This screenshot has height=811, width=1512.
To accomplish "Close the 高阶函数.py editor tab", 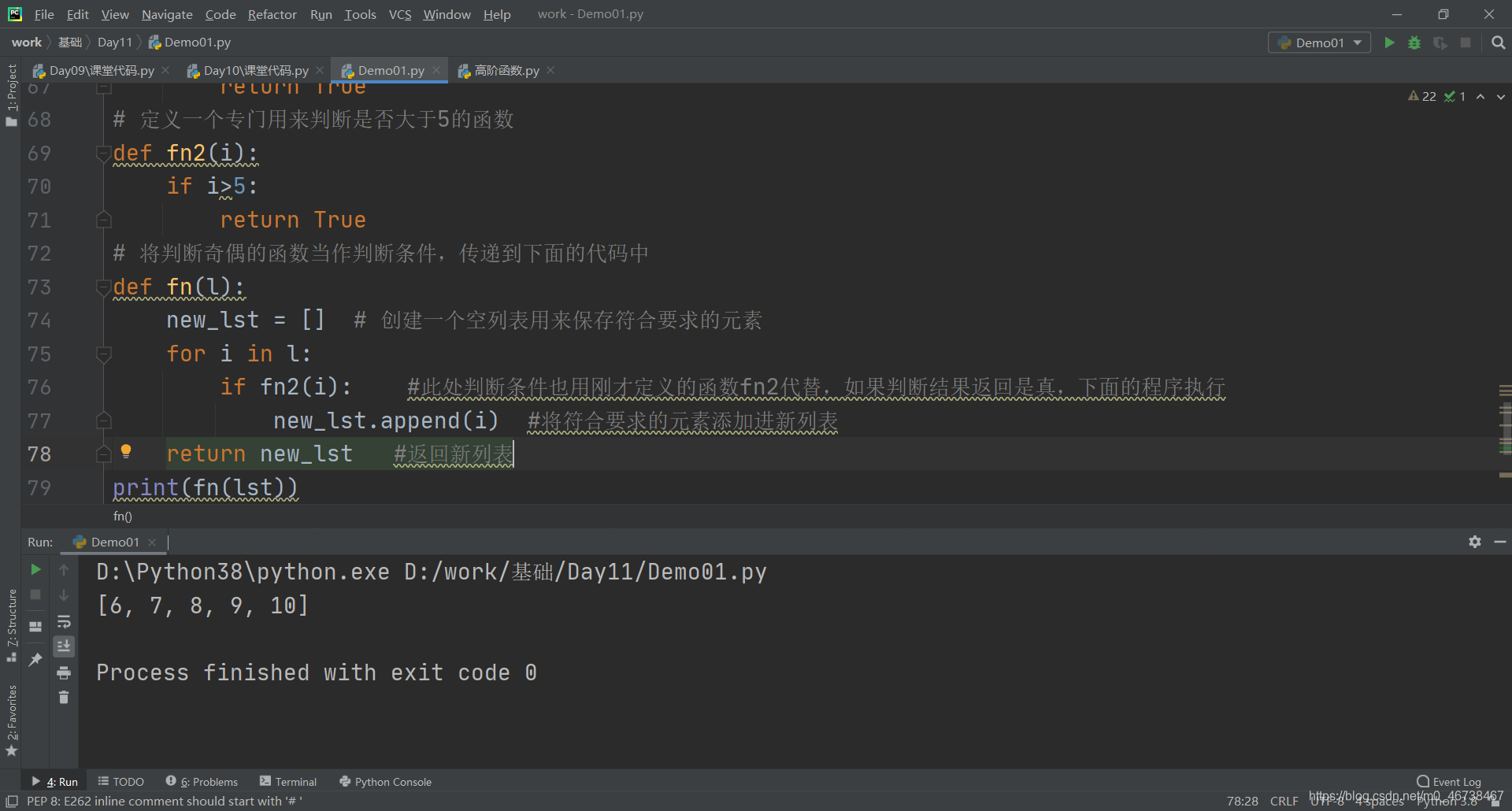I will pyautogui.click(x=550, y=70).
